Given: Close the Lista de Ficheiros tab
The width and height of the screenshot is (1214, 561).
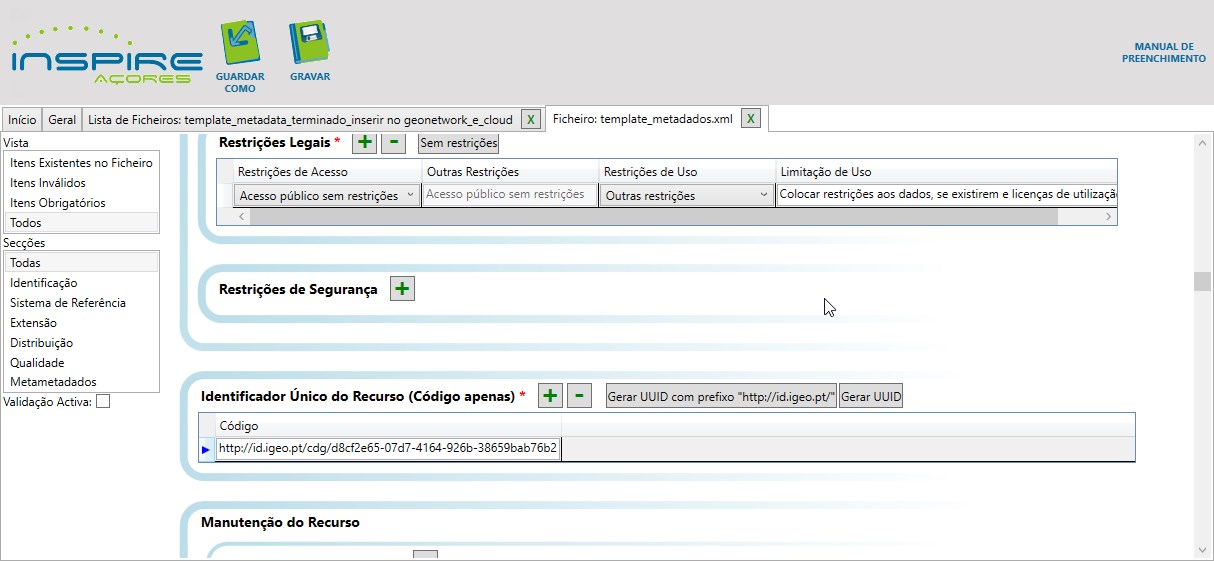Looking at the screenshot, I should click(x=531, y=119).
